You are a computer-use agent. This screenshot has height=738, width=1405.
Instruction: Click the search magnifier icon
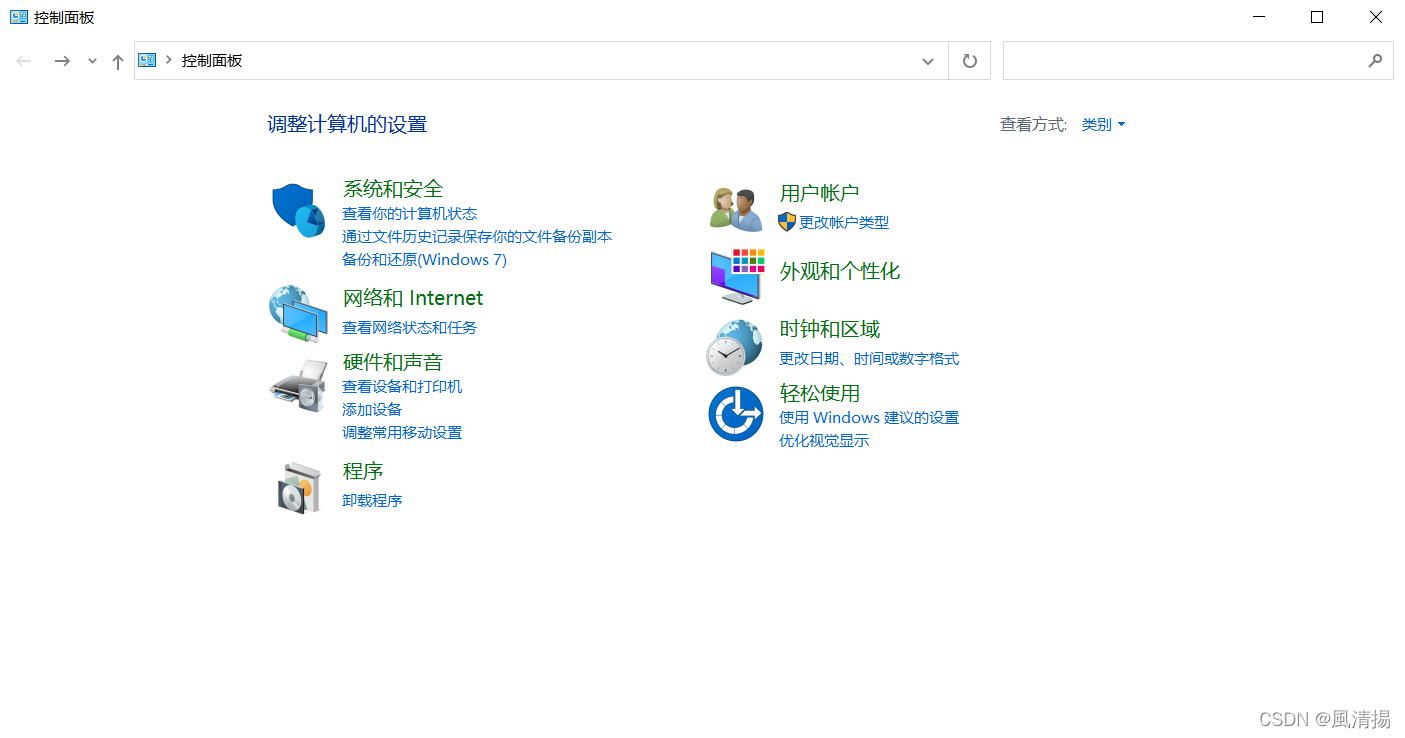coord(1375,61)
